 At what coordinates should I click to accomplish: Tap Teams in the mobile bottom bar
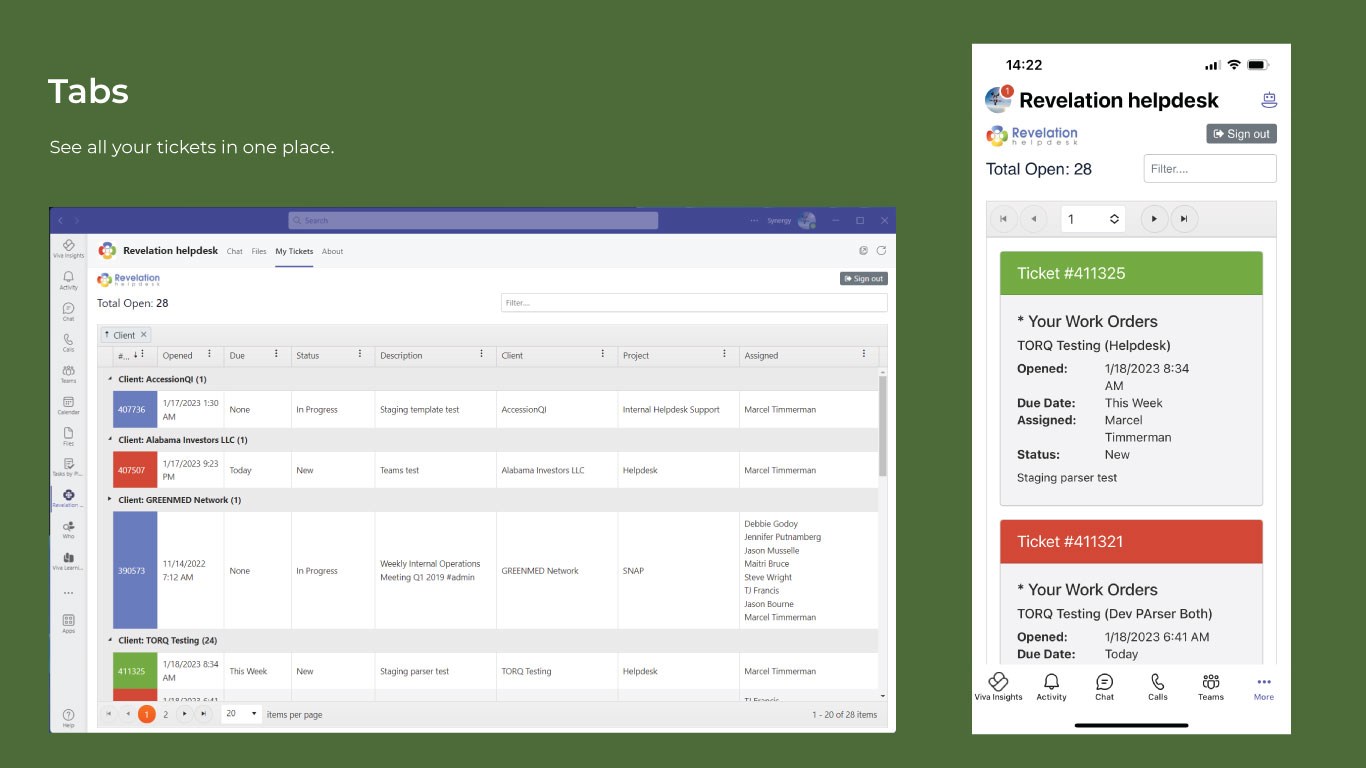pos(1211,687)
